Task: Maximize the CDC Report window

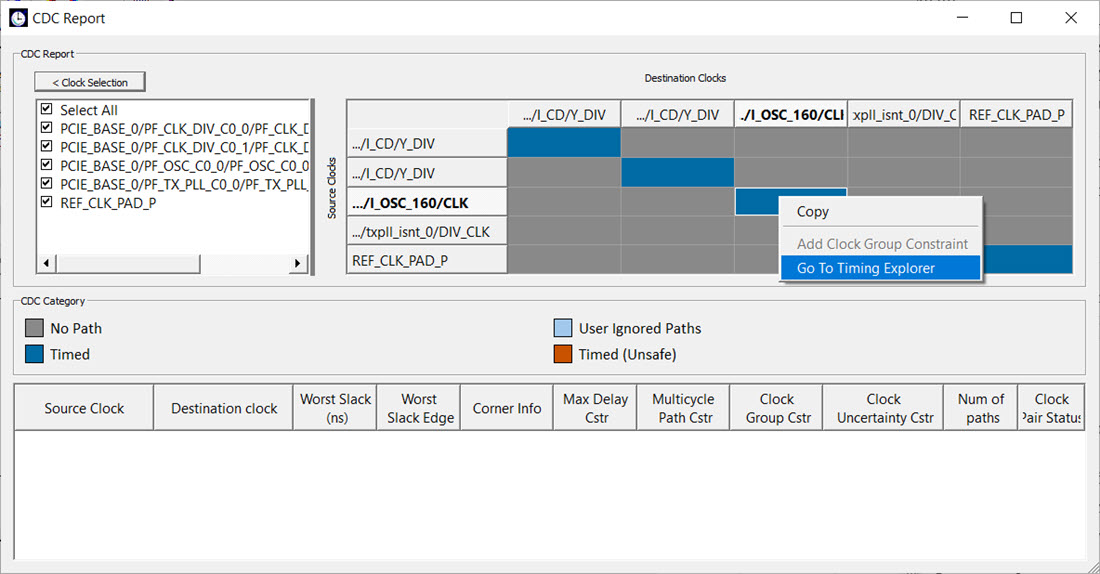Action: click(x=1016, y=18)
